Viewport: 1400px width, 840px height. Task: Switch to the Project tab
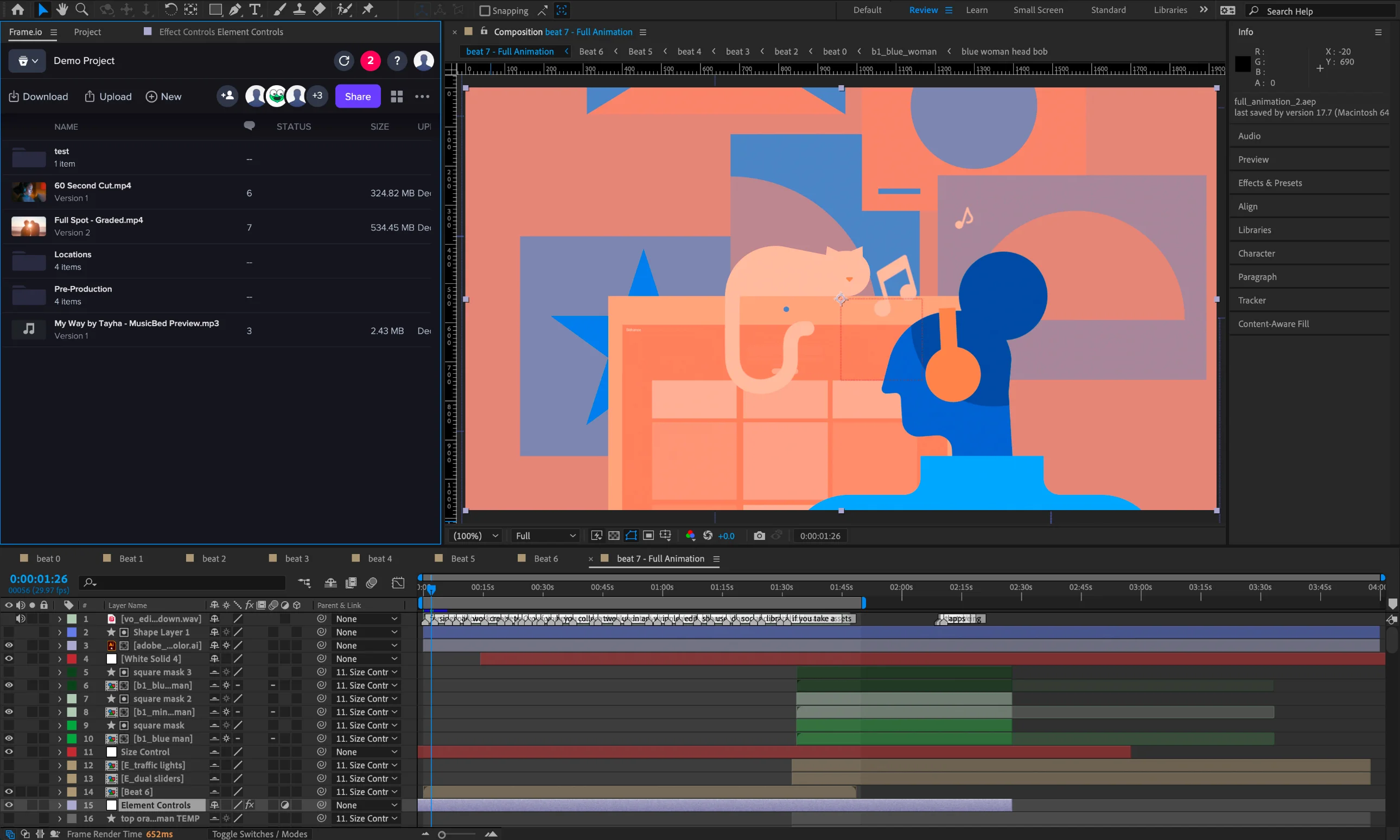point(88,32)
